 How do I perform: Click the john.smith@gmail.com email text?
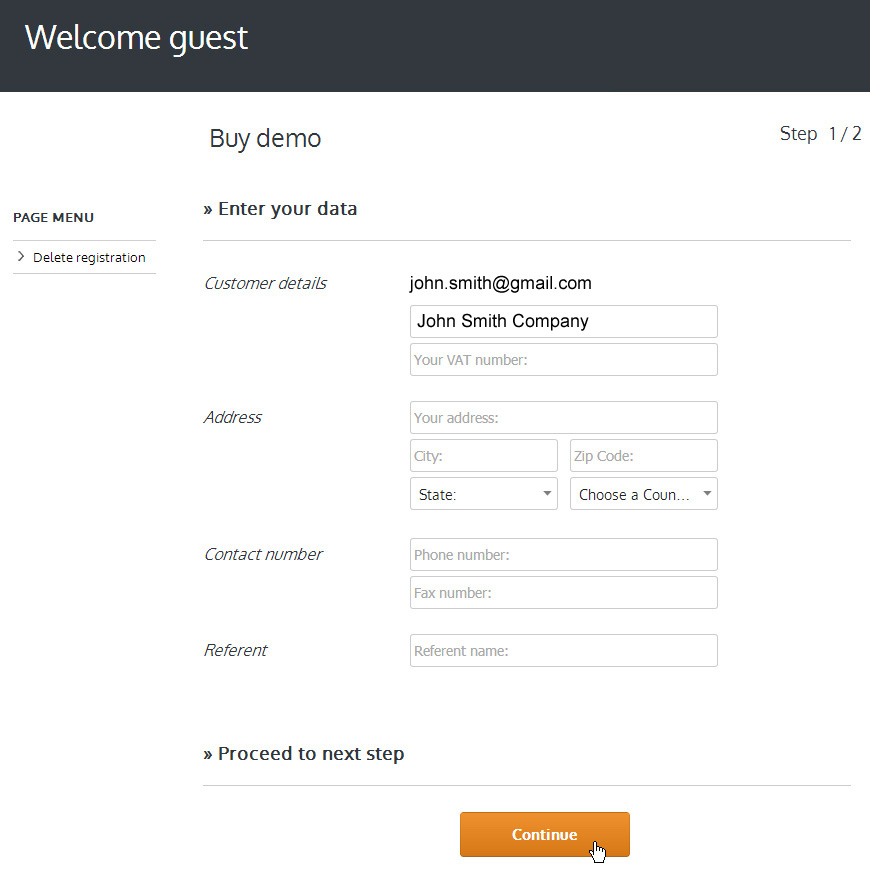coord(501,283)
